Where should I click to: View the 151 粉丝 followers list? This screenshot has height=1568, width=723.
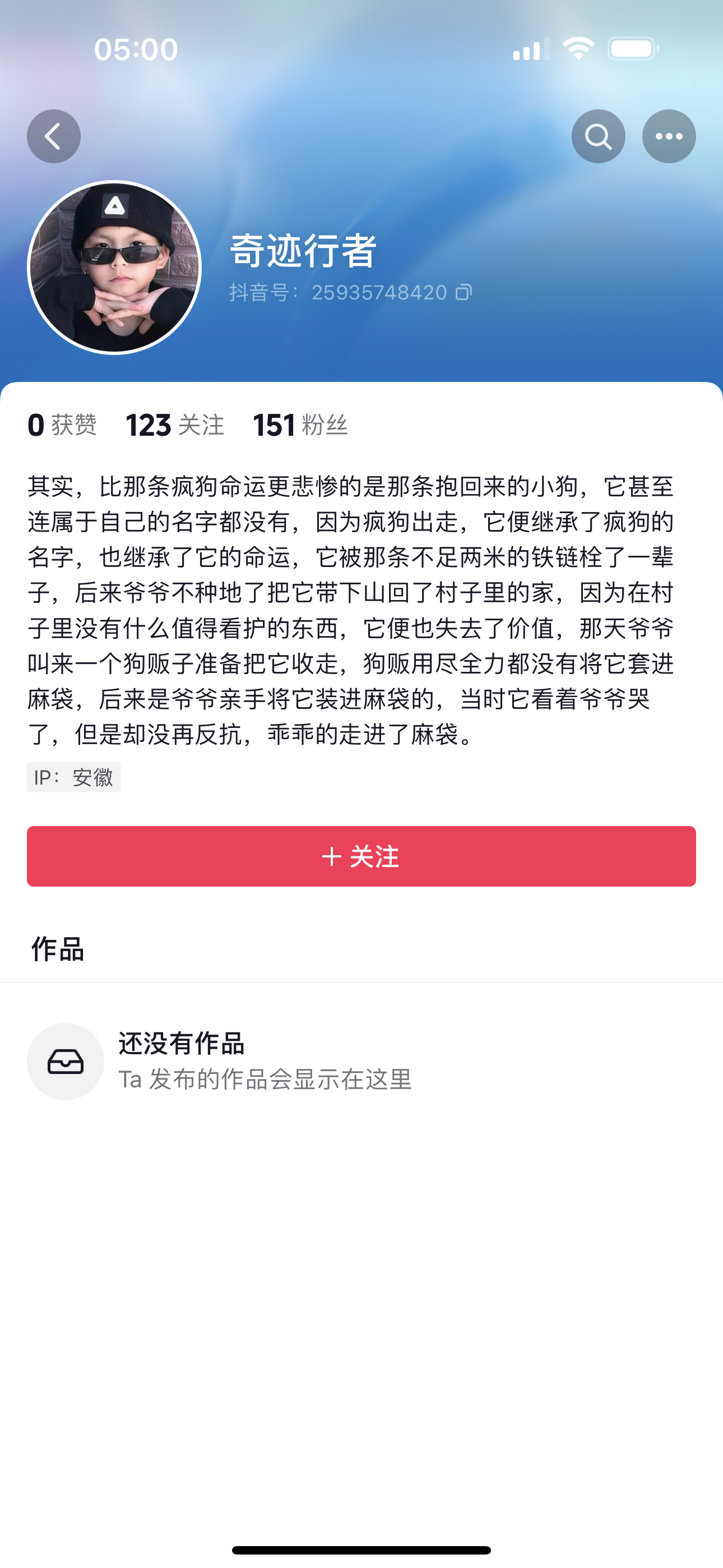point(300,425)
